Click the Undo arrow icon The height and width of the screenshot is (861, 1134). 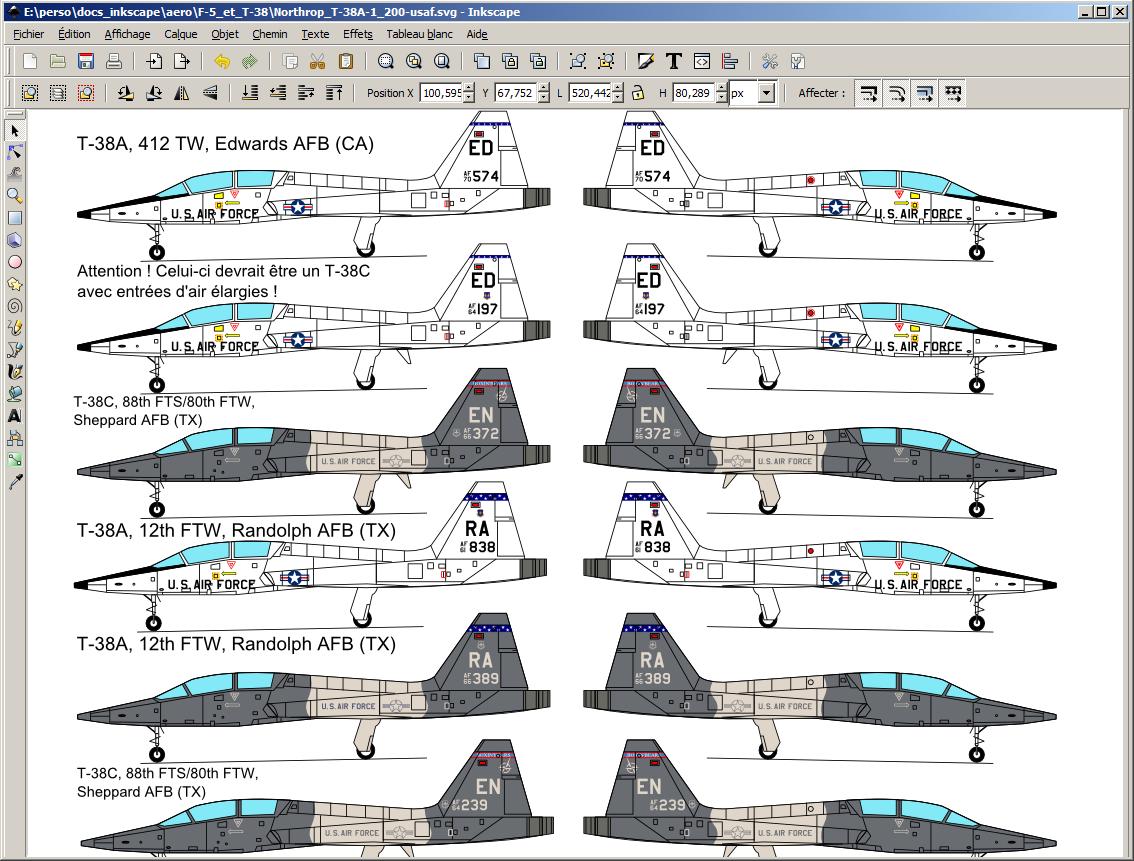click(222, 62)
